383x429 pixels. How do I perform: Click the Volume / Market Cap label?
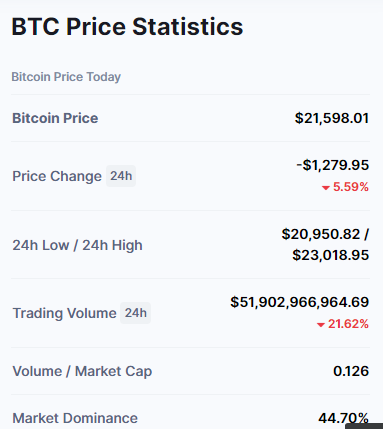82,371
